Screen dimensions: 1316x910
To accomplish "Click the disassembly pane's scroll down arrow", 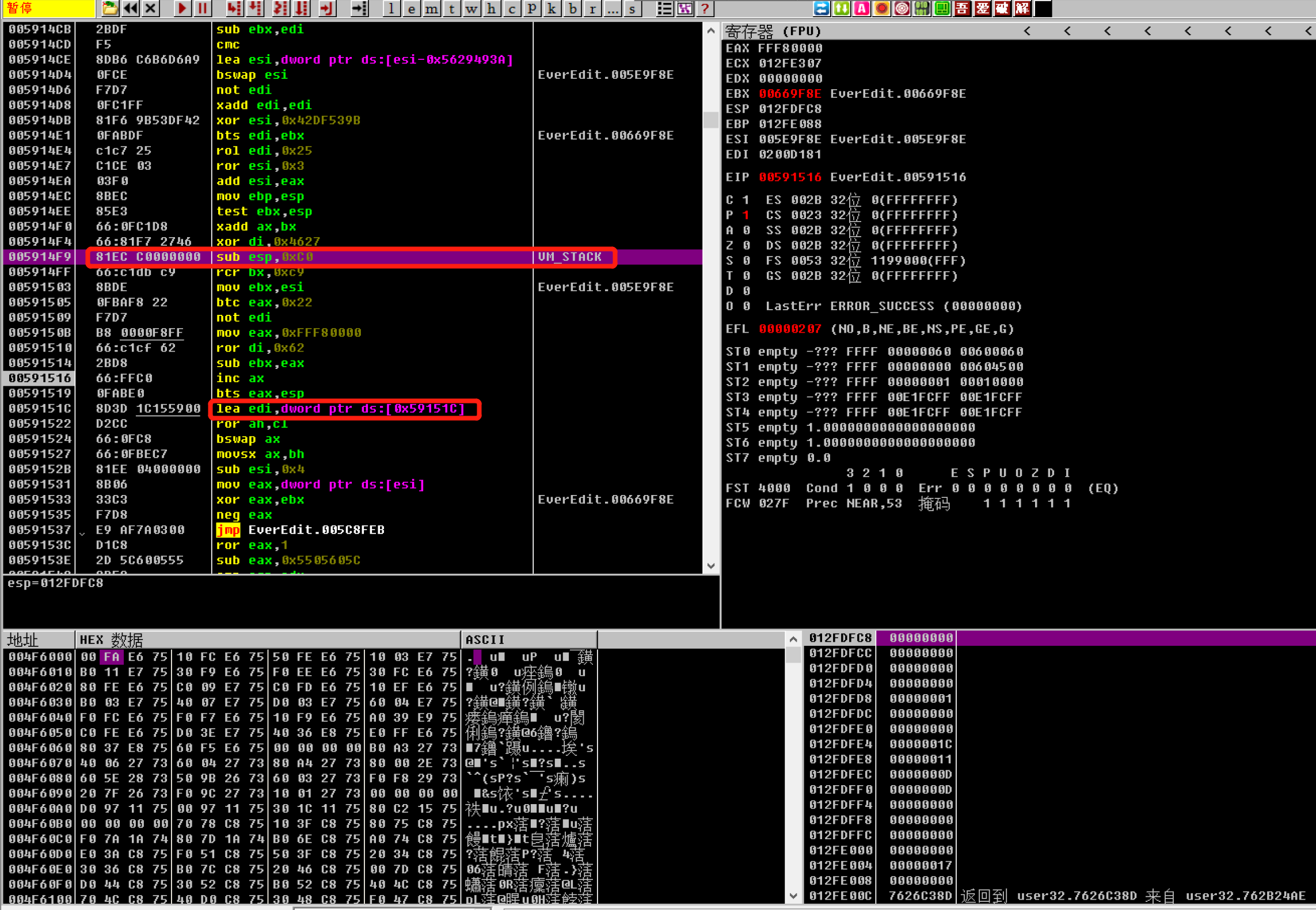I will 711,566.
